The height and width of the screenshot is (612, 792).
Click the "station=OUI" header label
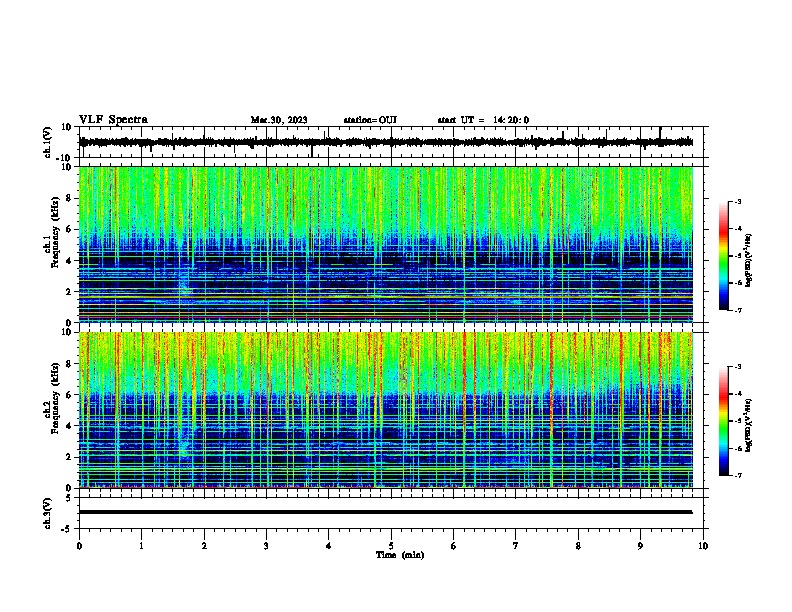(x=370, y=120)
